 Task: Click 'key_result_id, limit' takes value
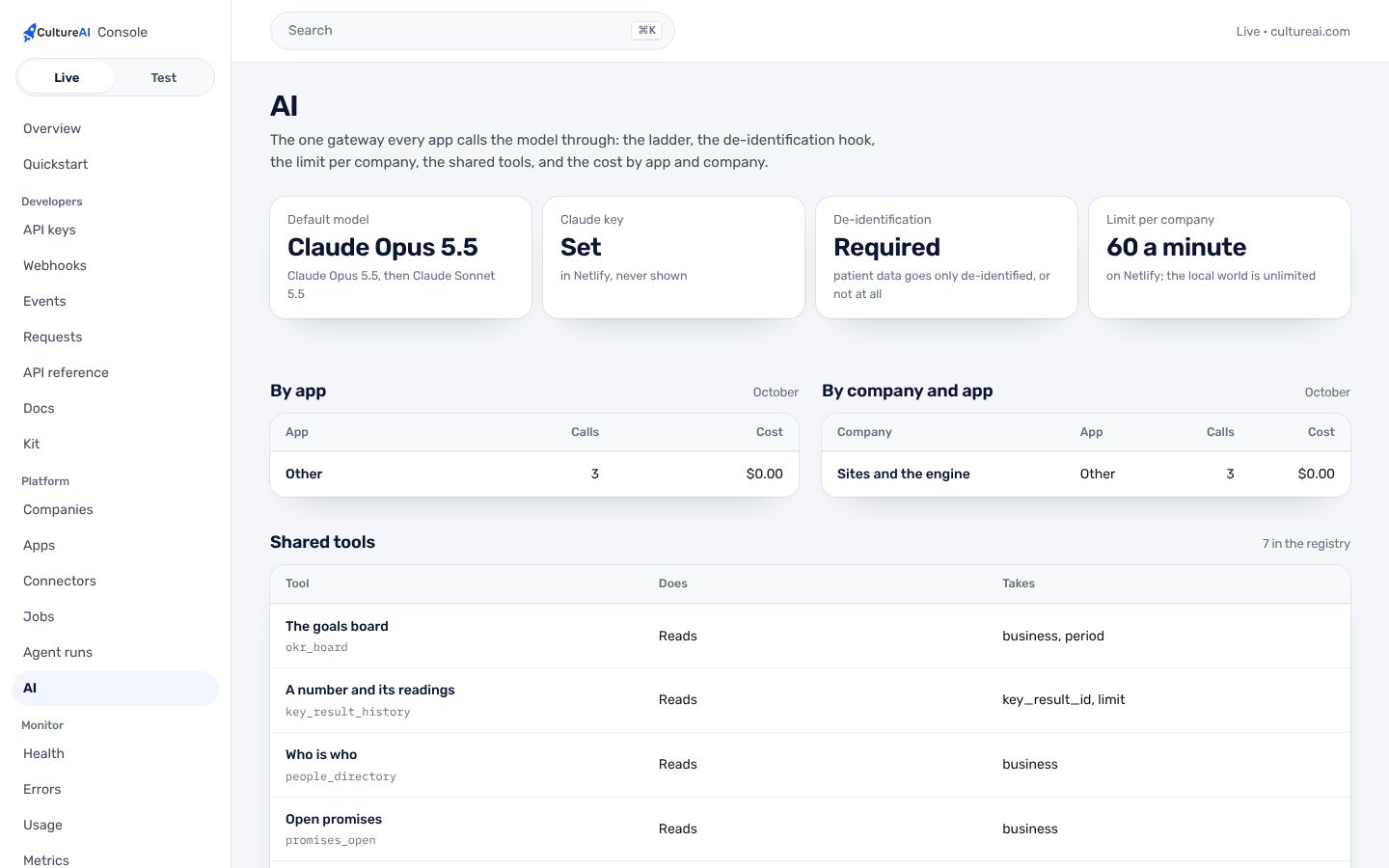click(1064, 699)
